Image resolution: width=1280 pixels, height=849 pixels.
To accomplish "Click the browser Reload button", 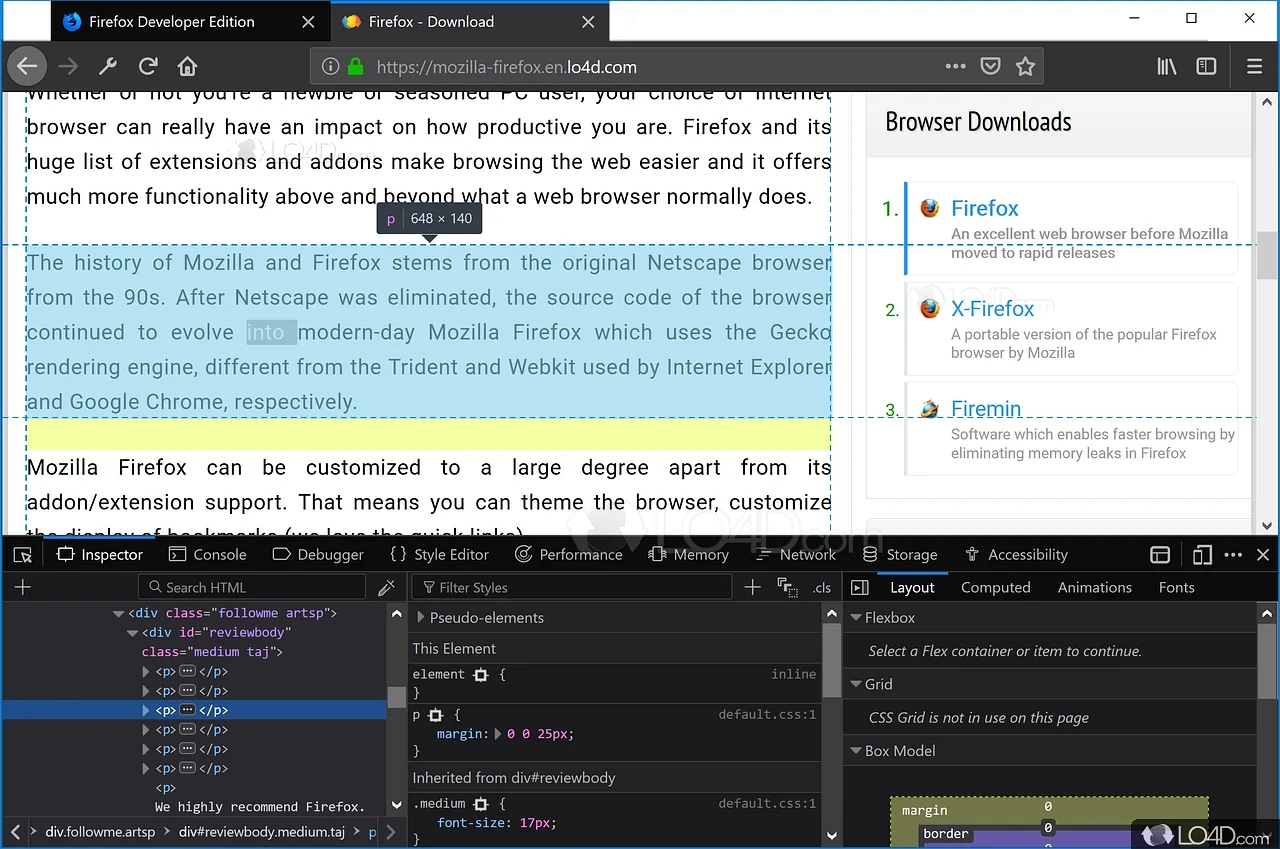I will click(x=148, y=67).
